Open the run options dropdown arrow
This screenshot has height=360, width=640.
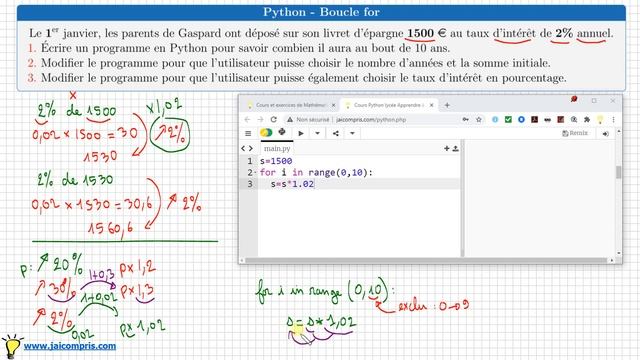[x=317, y=133]
